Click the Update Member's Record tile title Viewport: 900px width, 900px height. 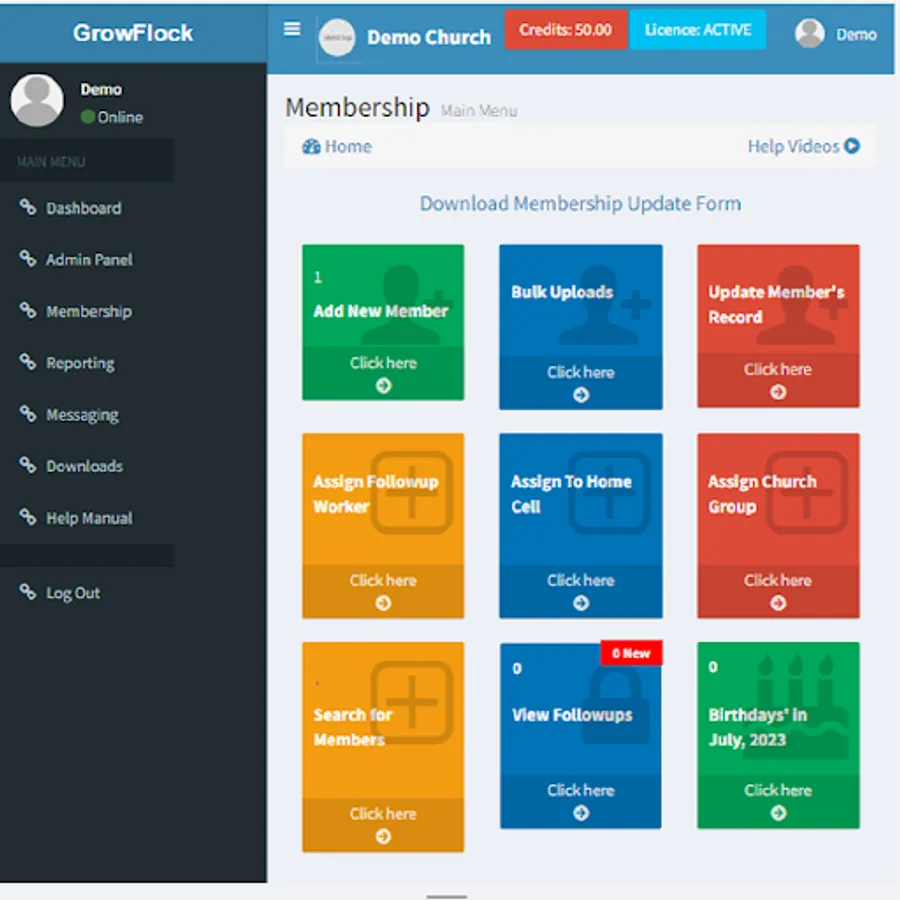click(776, 305)
